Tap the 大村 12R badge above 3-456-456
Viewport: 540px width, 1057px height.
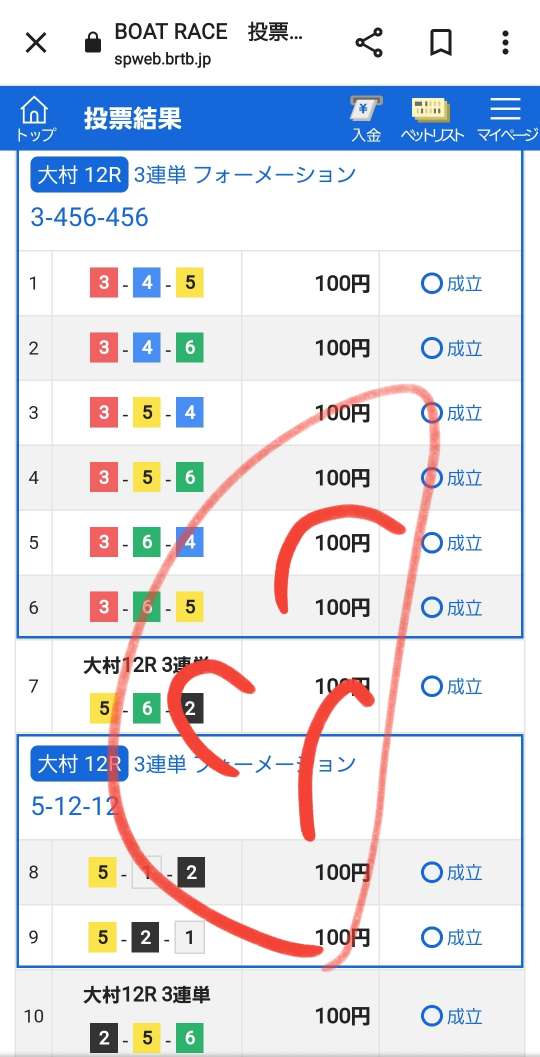pos(79,176)
